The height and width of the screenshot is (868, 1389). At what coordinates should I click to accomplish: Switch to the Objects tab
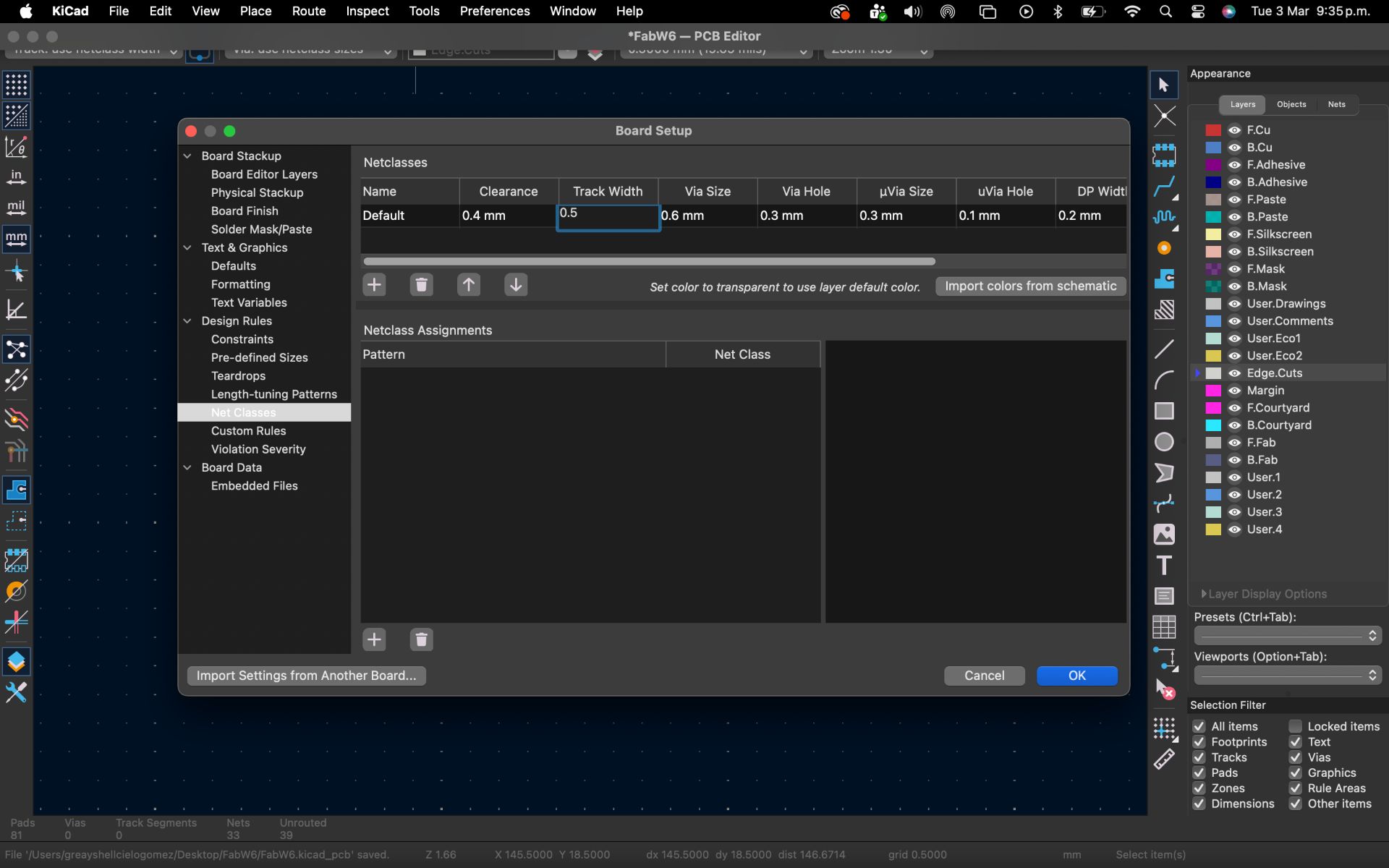(1291, 104)
